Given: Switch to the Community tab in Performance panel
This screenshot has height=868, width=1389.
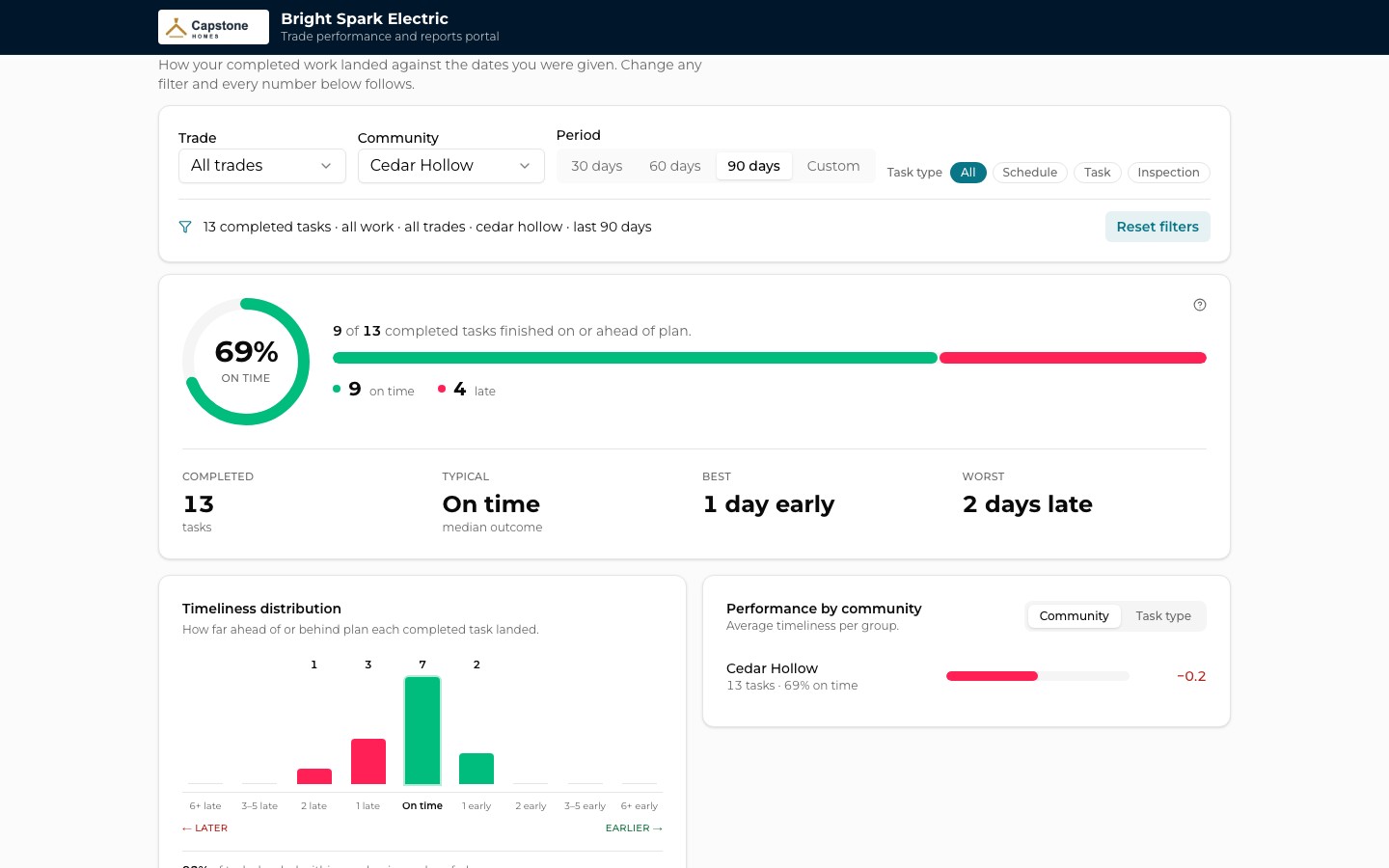Looking at the screenshot, I should coord(1075,616).
